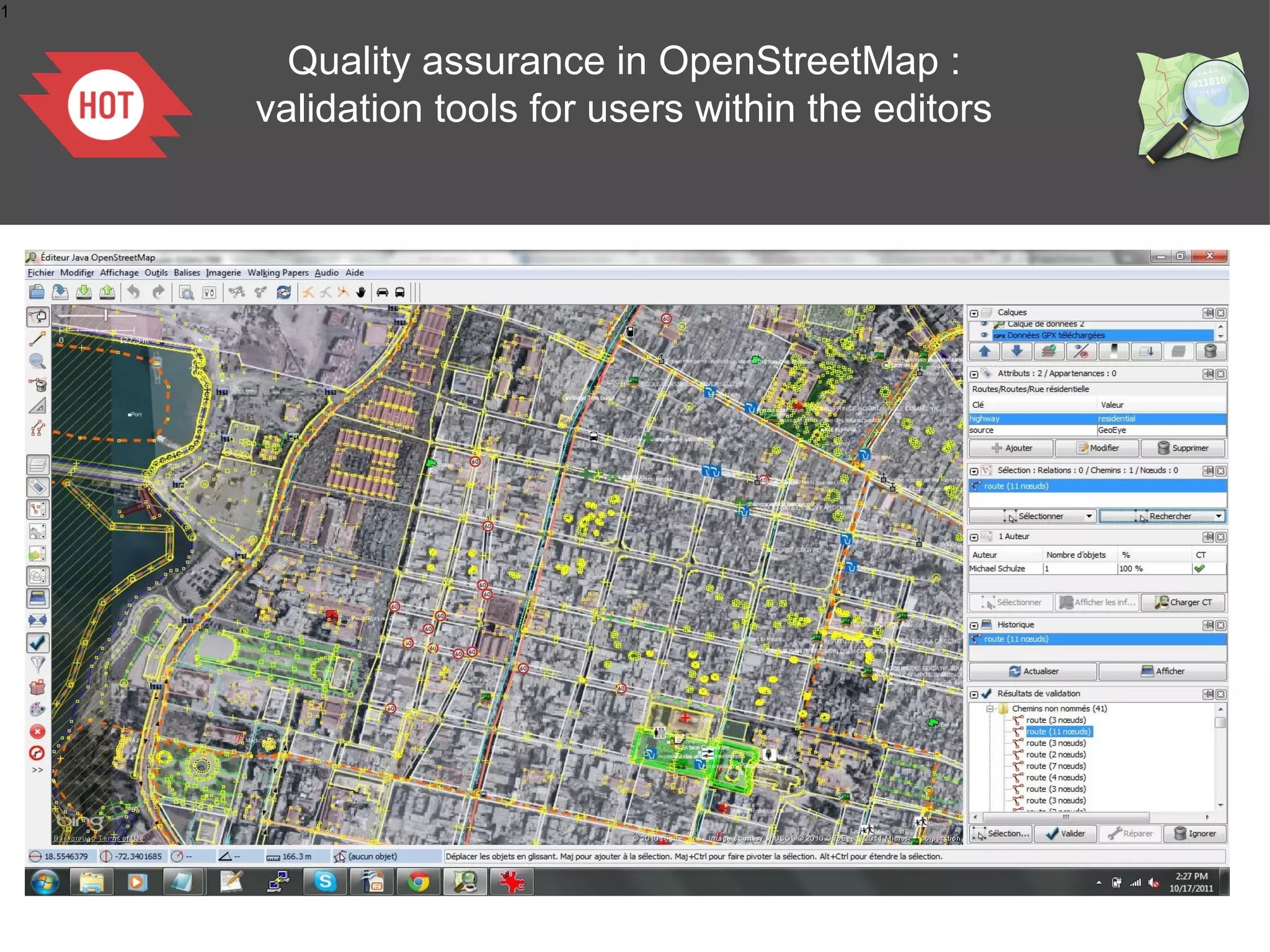
Task: Click the red no-turn sign sidebar icon
Action: point(37,754)
